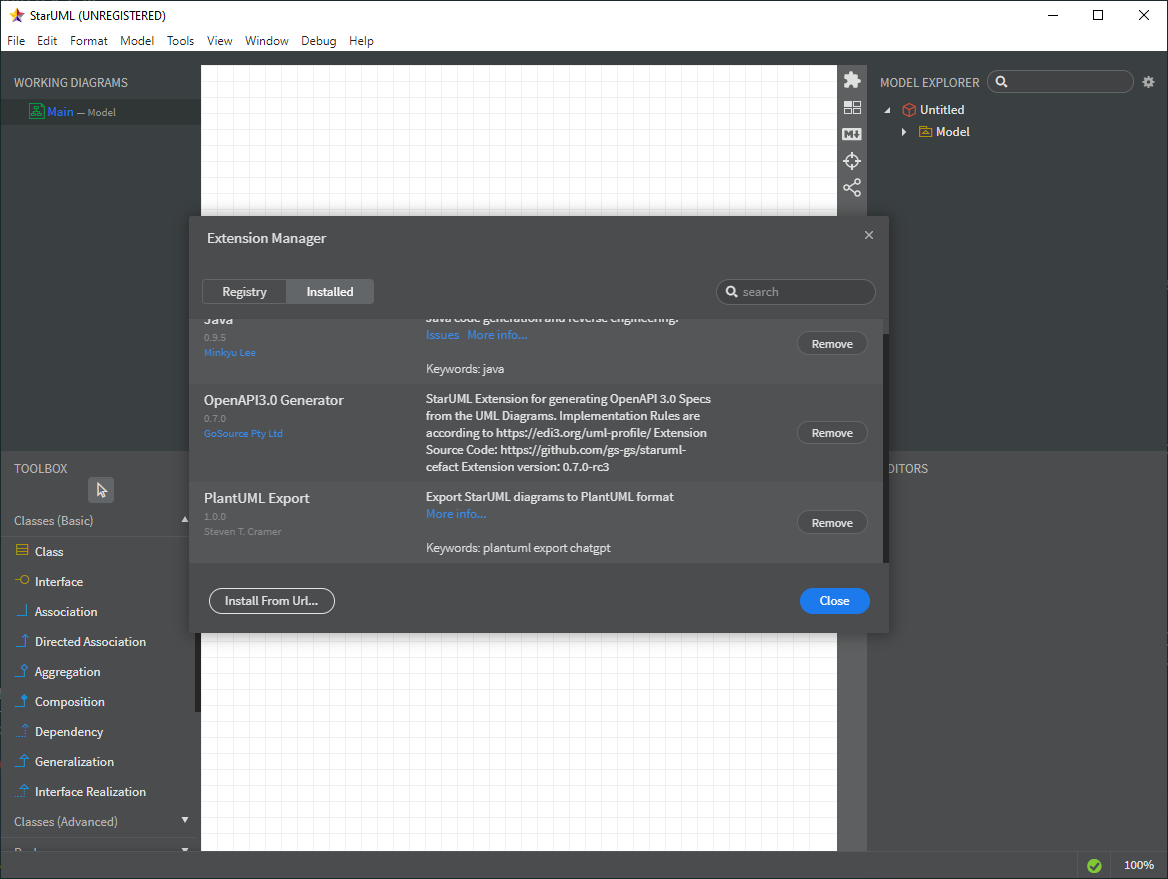
Task: Select the Dependency tool
Action: (x=69, y=732)
